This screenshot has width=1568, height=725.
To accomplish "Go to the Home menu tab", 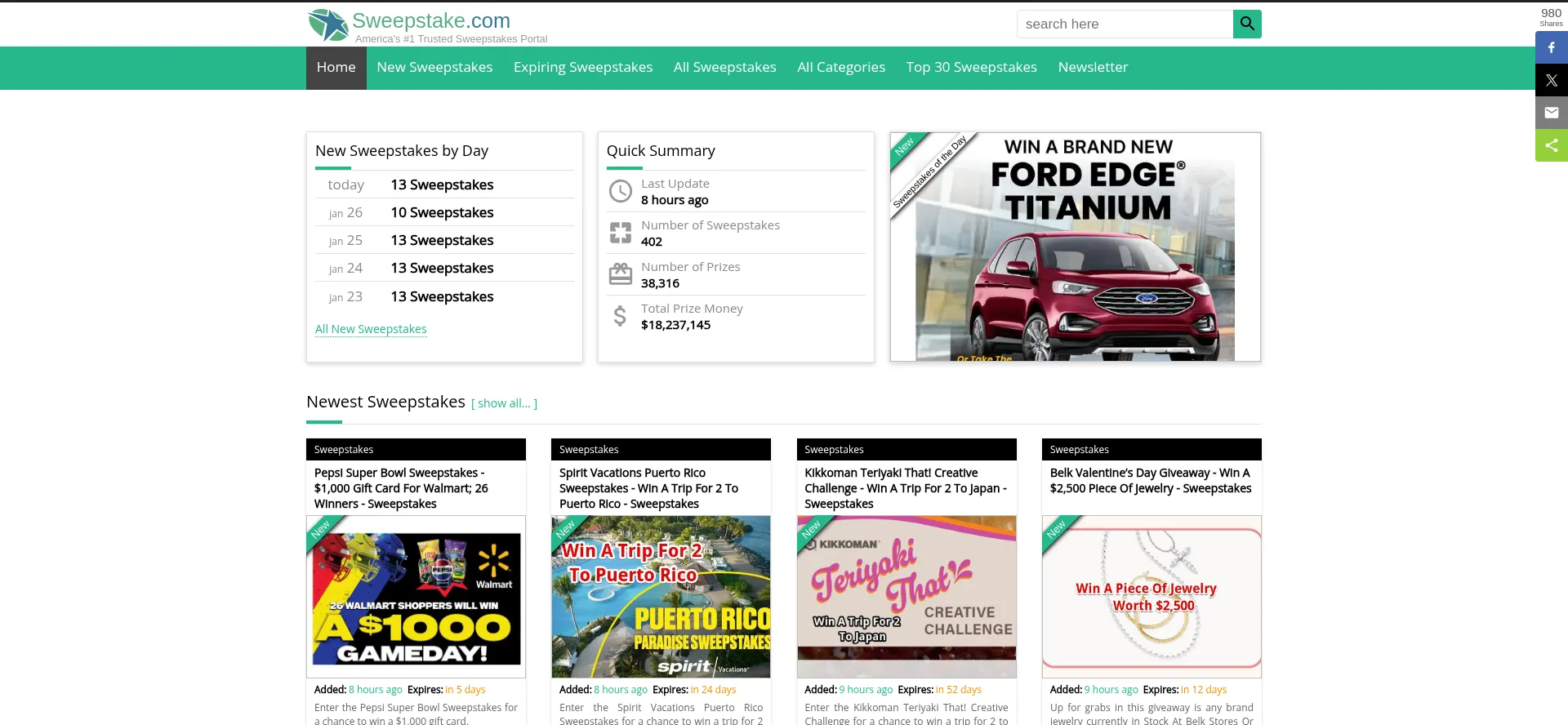I will [x=336, y=68].
